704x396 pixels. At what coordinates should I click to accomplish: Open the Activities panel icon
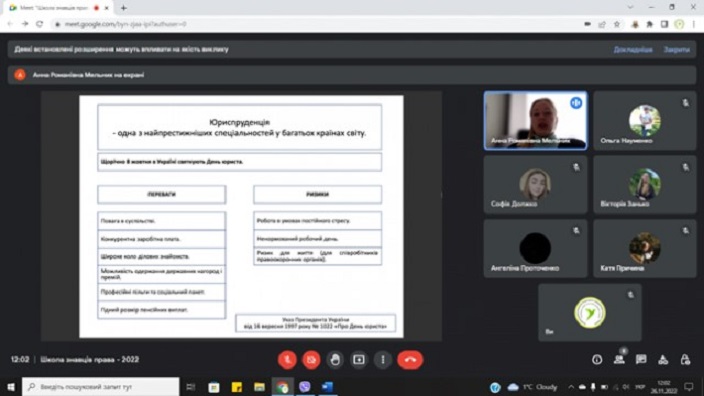tap(663, 360)
